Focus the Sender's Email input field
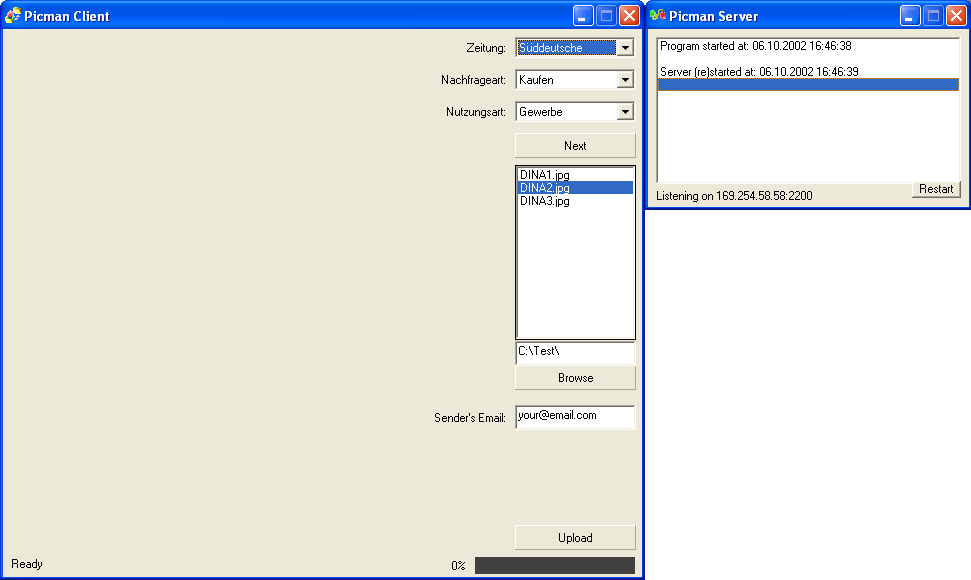 coord(575,416)
